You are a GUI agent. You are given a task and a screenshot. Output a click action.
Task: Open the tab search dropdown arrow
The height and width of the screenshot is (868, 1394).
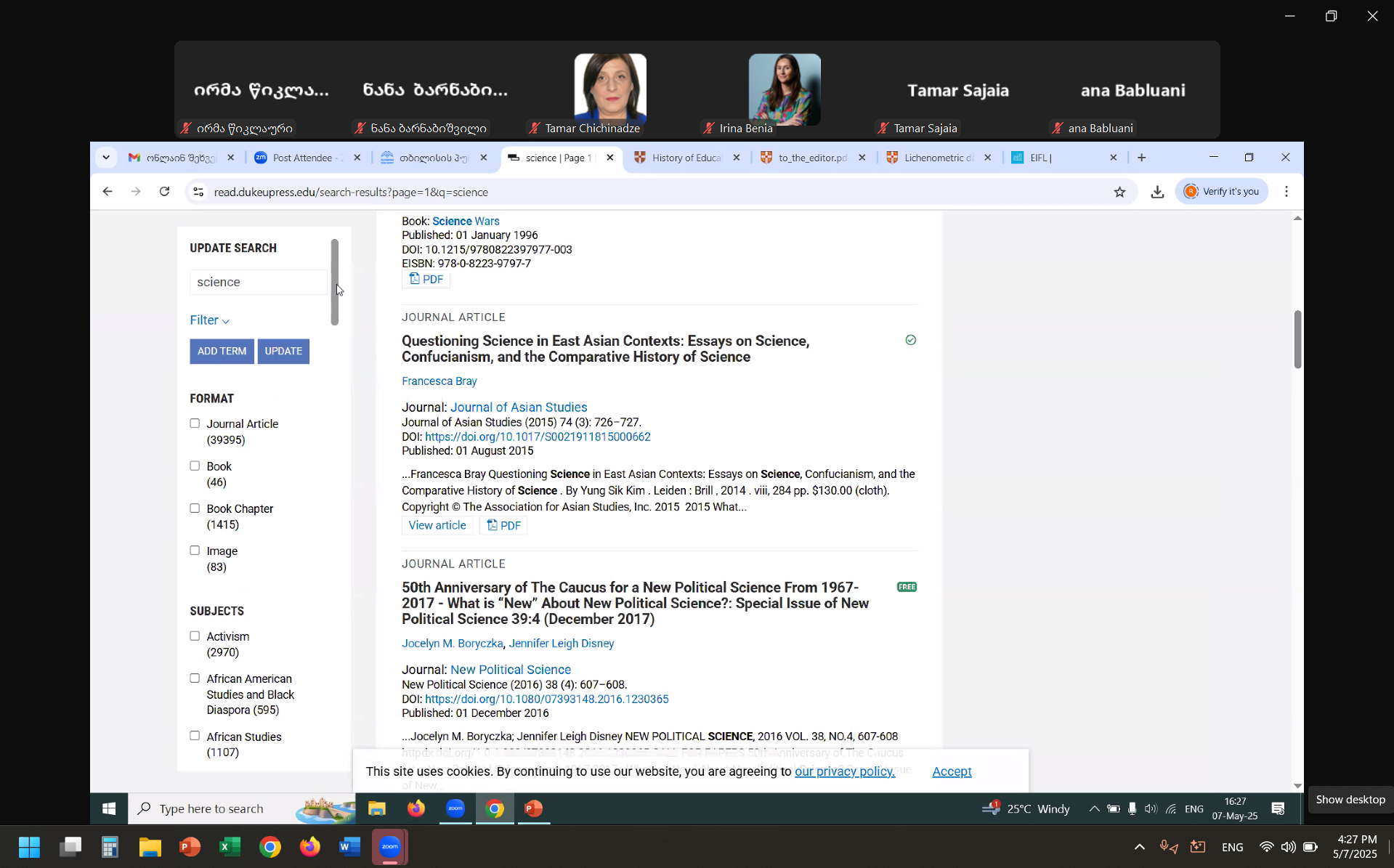(106, 158)
